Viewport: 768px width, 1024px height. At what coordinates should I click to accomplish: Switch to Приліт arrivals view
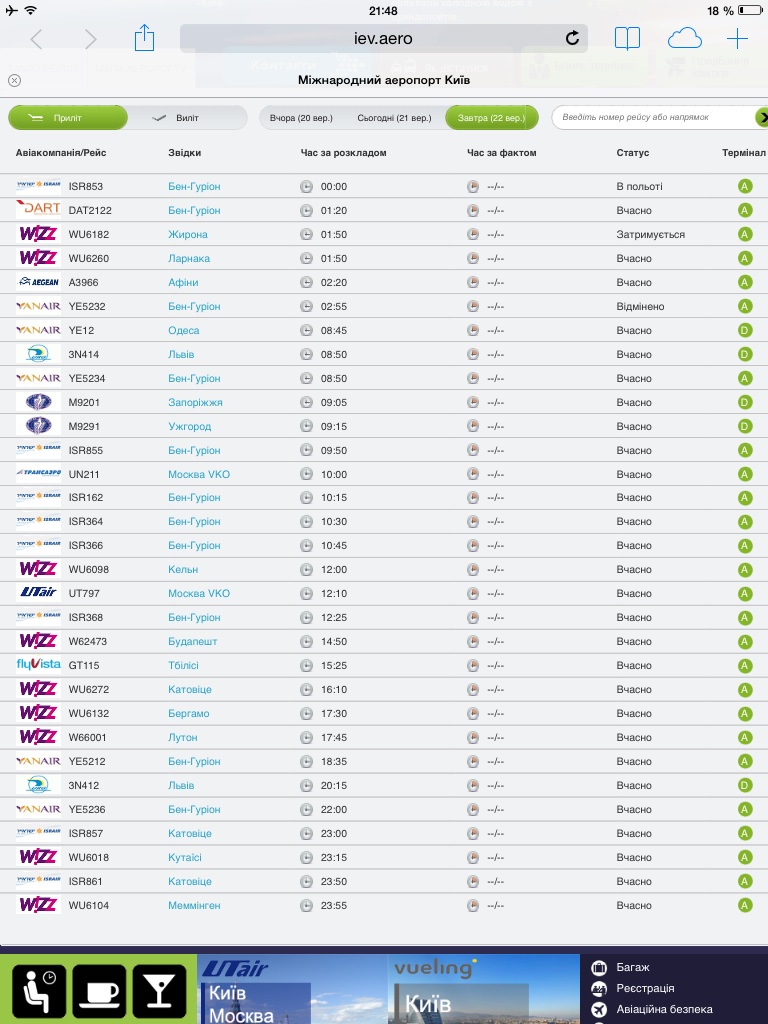pyautogui.click(x=68, y=118)
